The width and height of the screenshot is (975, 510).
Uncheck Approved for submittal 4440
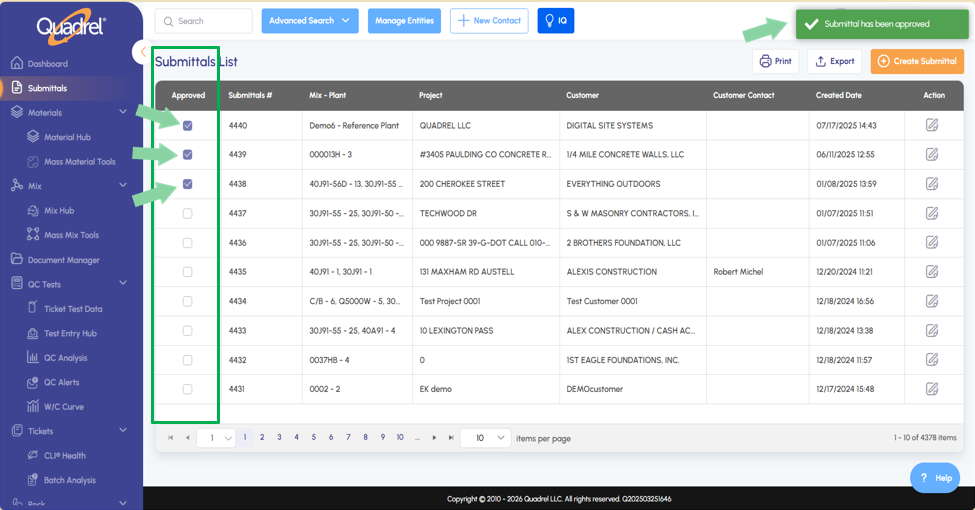tap(187, 126)
